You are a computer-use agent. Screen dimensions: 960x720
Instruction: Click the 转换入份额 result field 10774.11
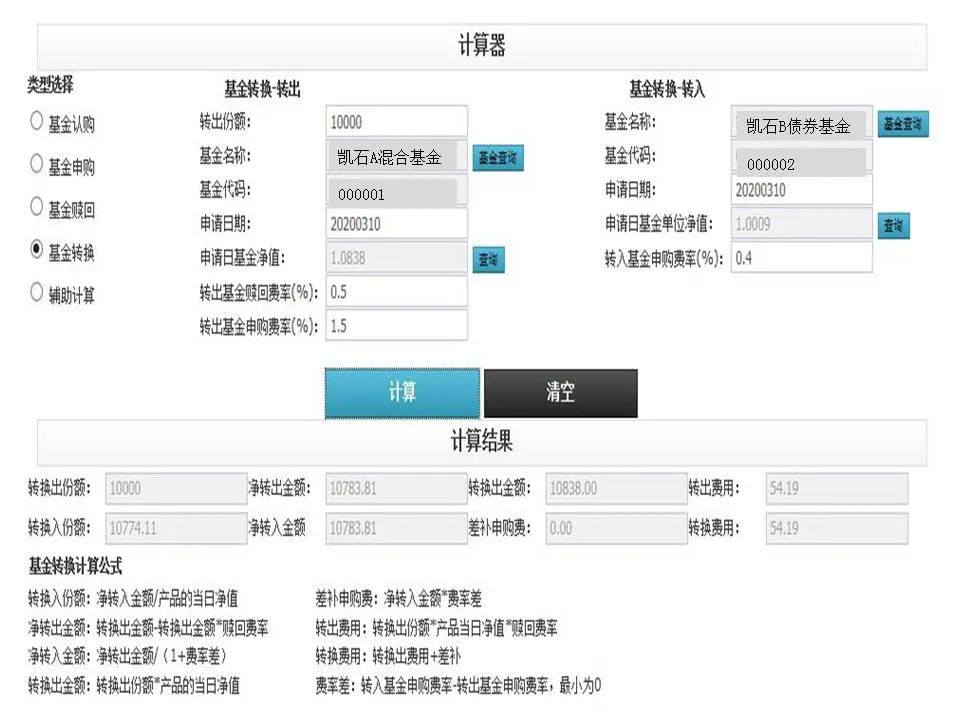(x=176, y=528)
